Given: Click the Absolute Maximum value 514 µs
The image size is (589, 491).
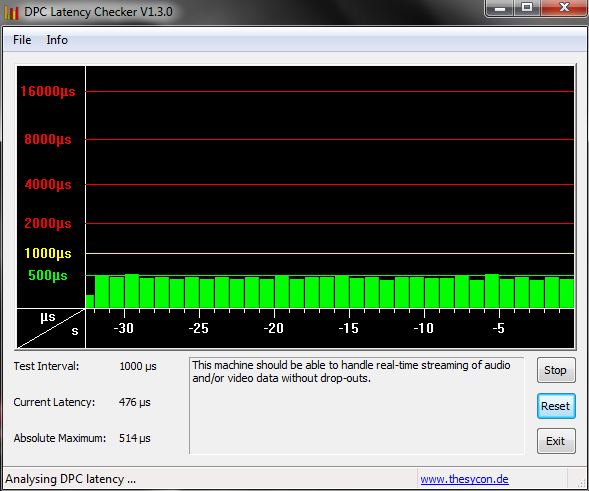Looking at the screenshot, I should 134,438.
